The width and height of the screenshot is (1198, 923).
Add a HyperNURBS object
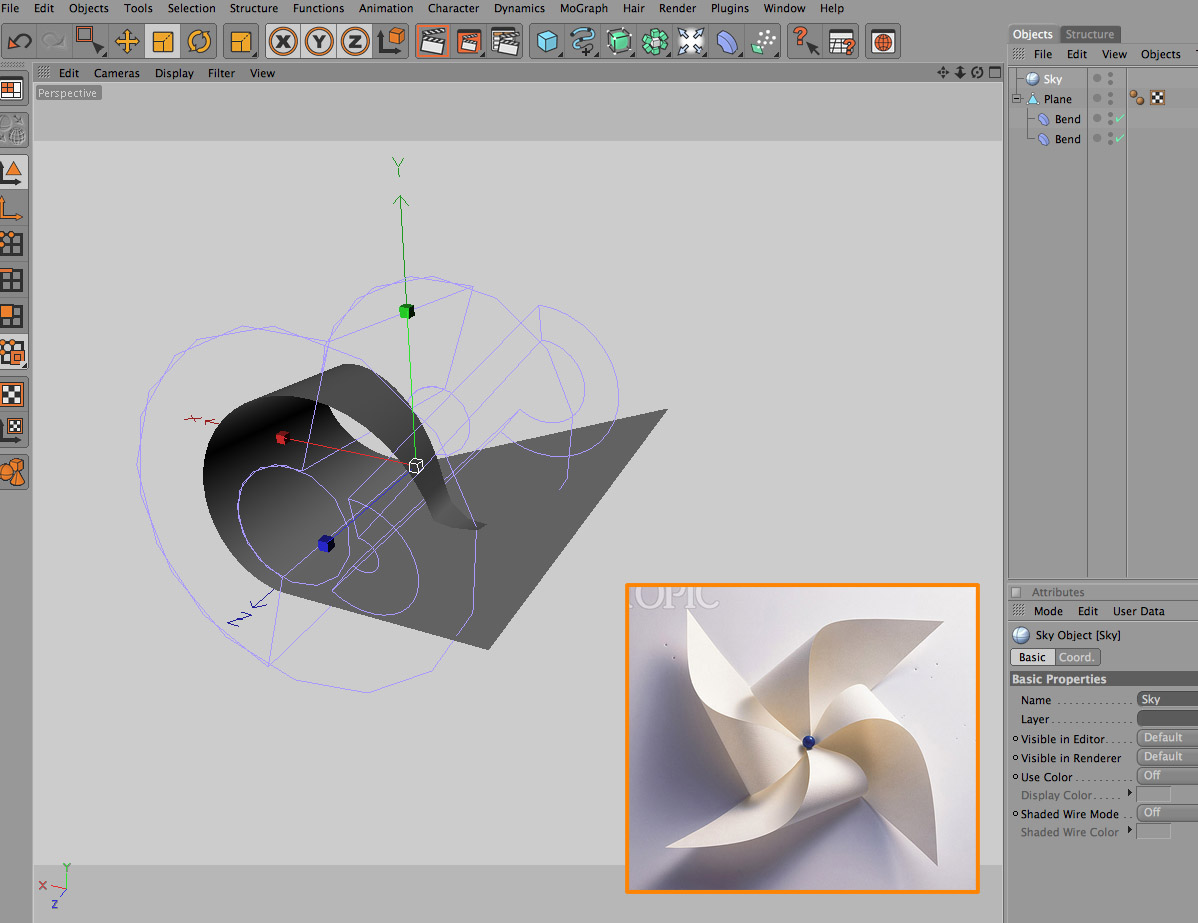619,41
